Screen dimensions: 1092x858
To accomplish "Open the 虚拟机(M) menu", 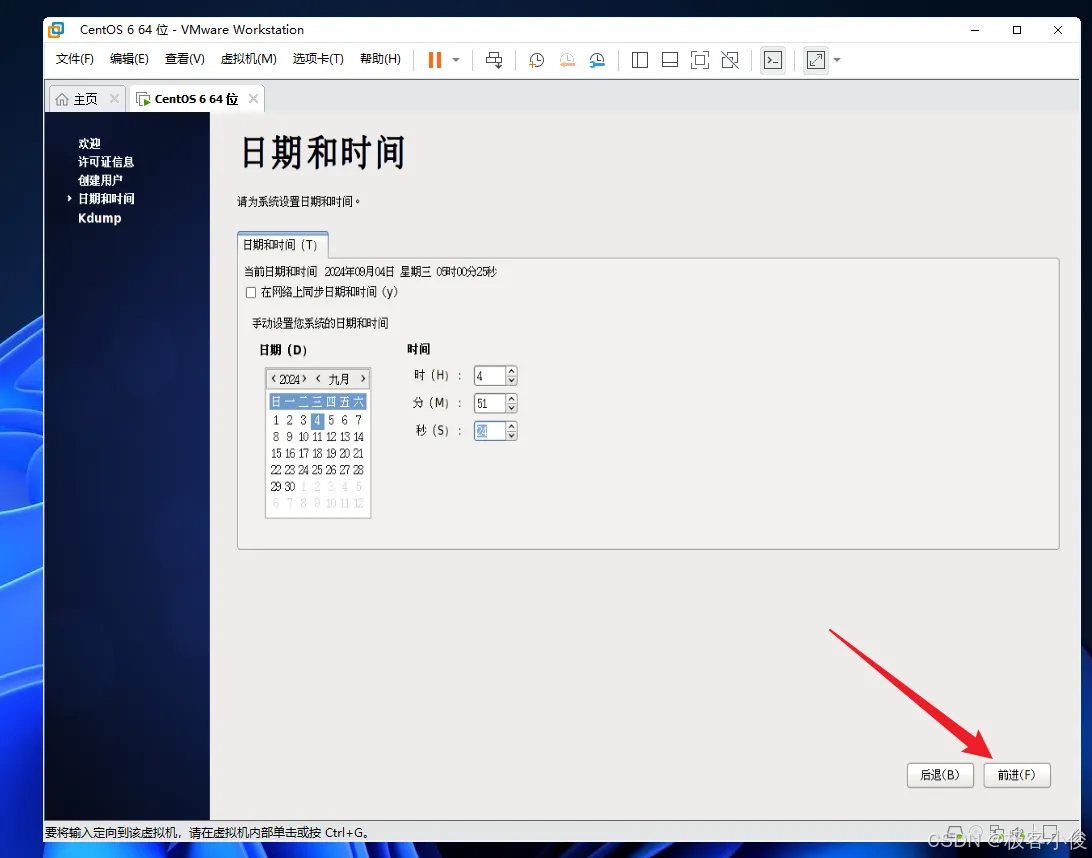I will pyautogui.click(x=249, y=59).
